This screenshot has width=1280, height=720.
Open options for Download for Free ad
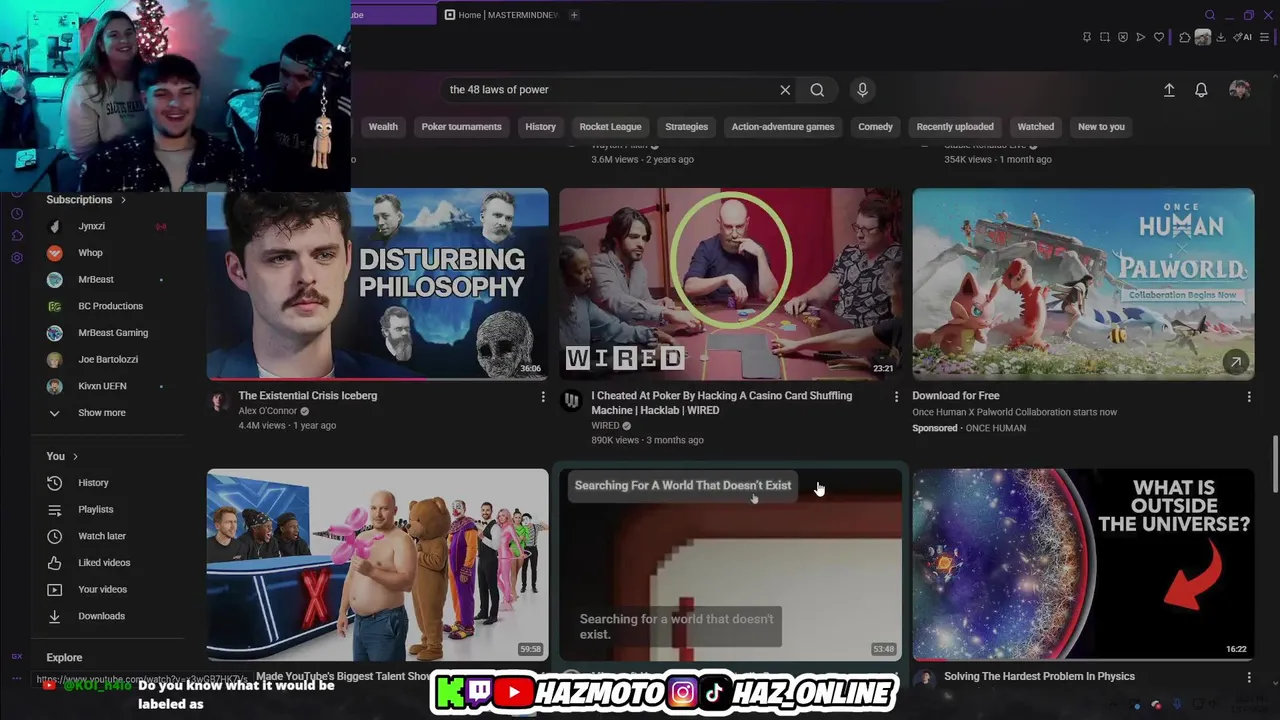click(1249, 397)
